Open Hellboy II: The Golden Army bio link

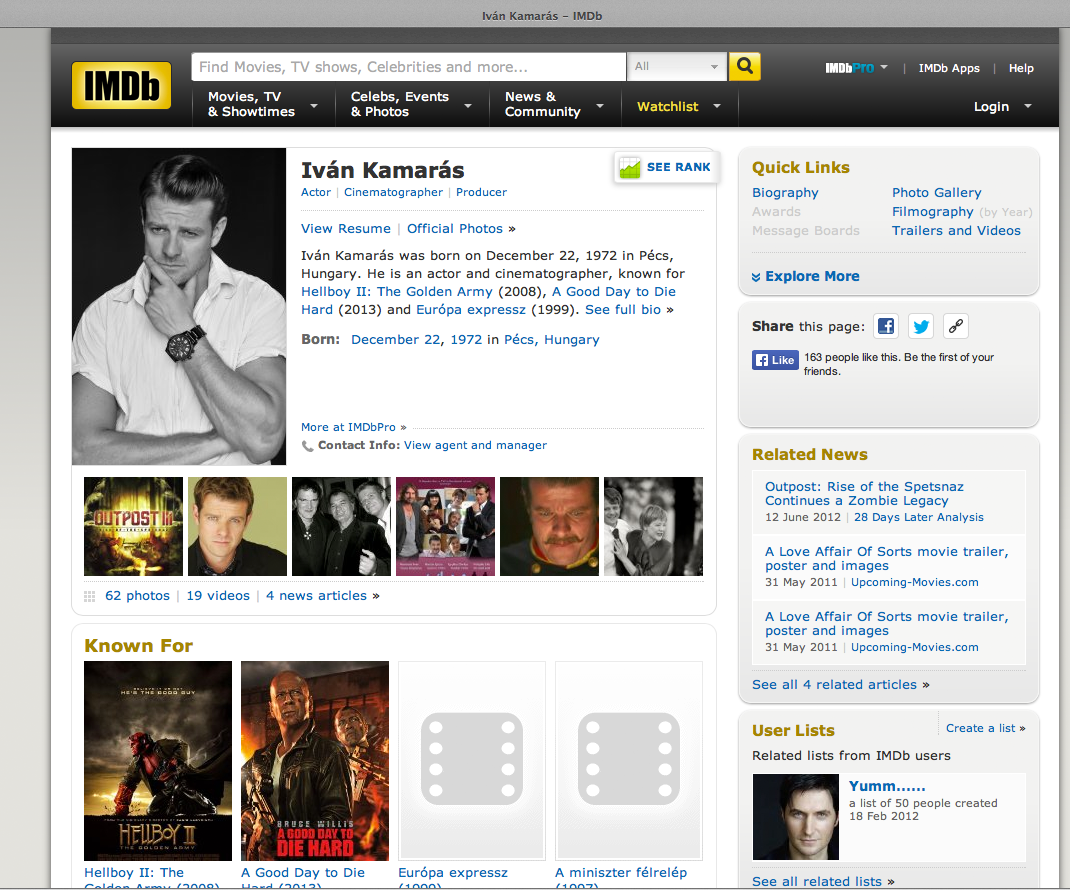(x=396, y=291)
